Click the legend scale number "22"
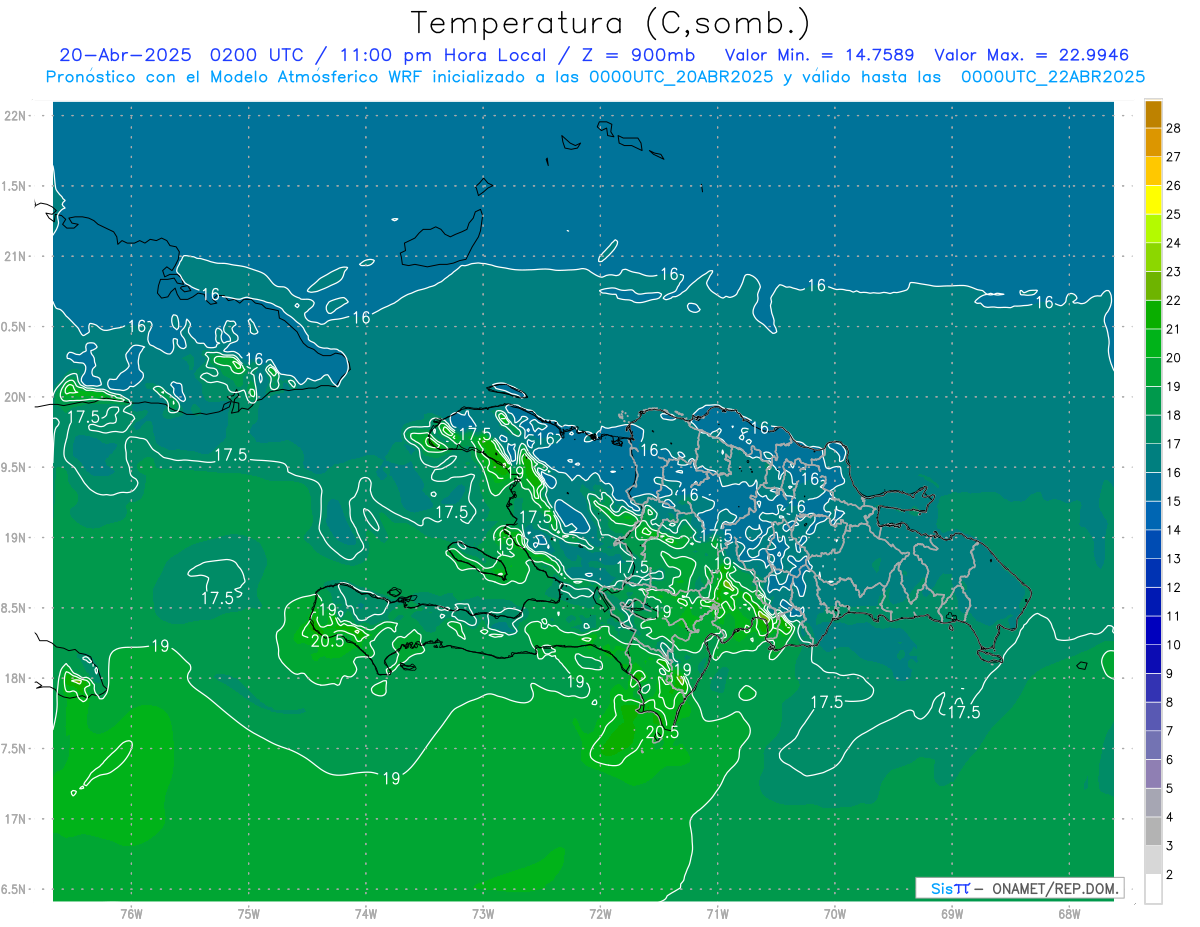Screen dimensions: 1200x927 tap(1173, 300)
